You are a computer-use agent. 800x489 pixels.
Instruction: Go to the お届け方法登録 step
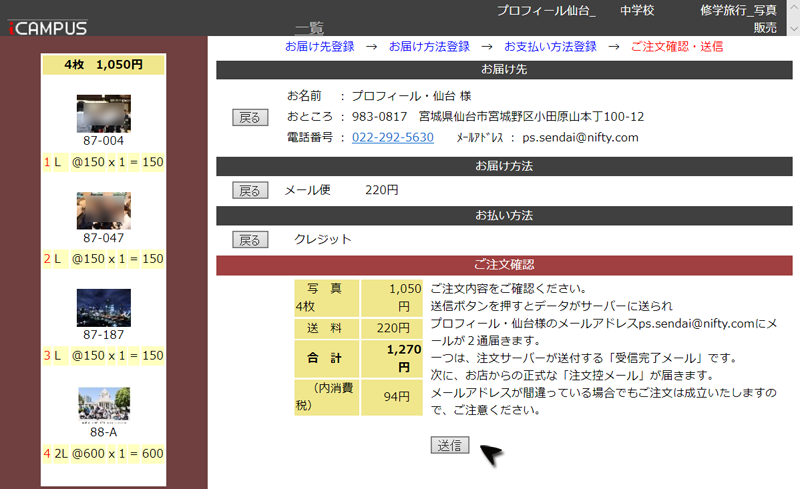[x=429, y=47]
